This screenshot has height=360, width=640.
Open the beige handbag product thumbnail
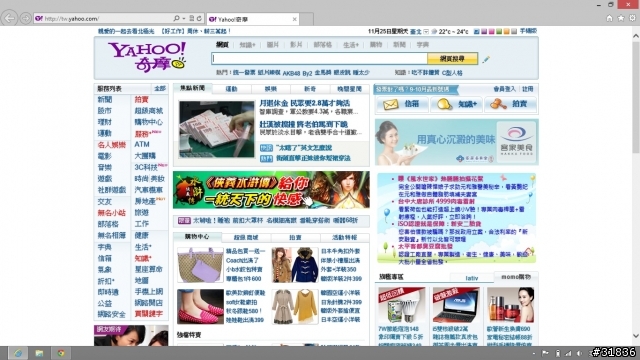click(200, 265)
